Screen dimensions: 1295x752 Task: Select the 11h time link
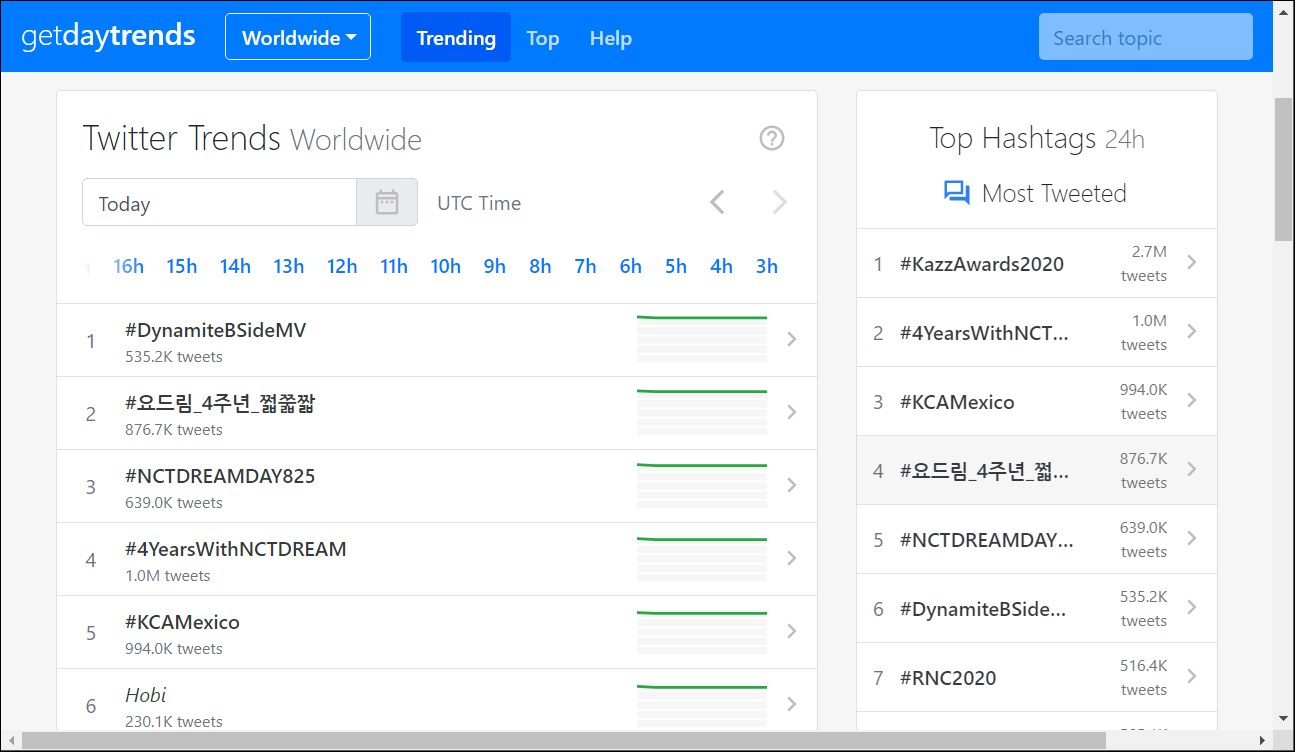tap(394, 266)
